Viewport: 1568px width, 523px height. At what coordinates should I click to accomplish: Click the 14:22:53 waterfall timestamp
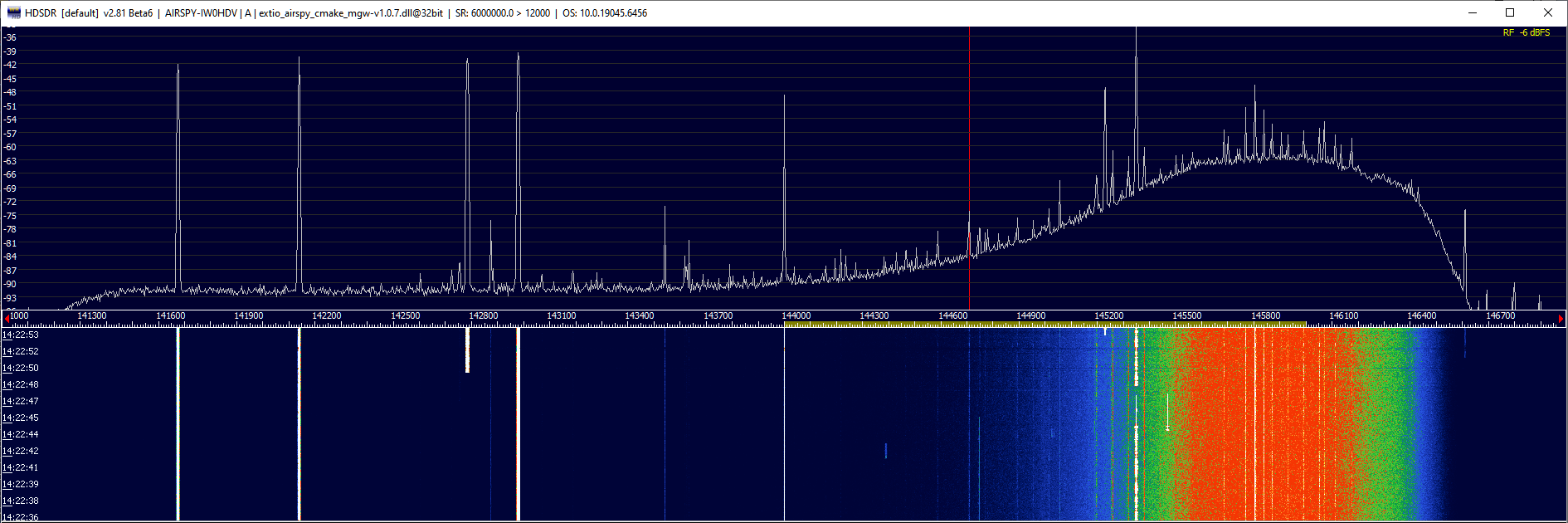pyautogui.click(x=21, y=335)
